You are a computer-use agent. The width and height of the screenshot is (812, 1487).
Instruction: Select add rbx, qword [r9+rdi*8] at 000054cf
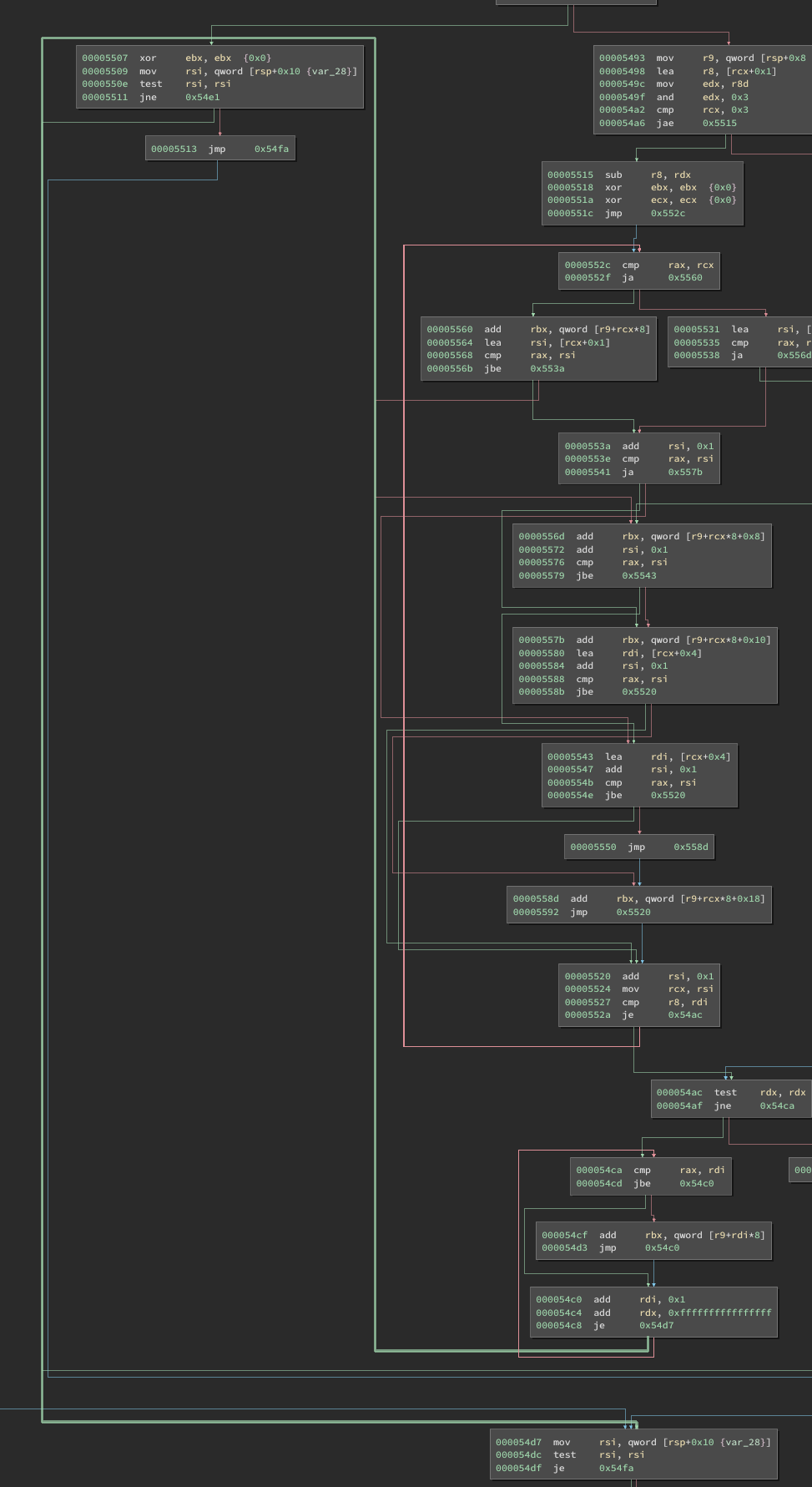pos(653,1235)
